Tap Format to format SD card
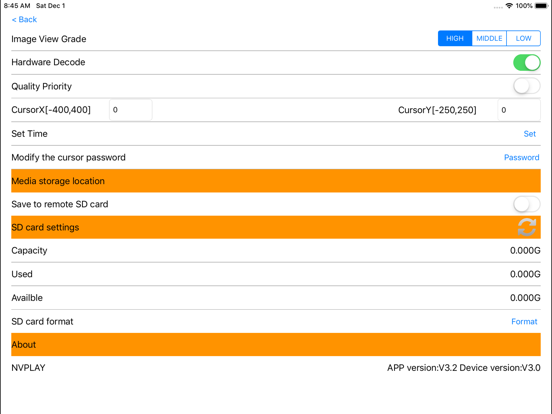 (524, 321)
